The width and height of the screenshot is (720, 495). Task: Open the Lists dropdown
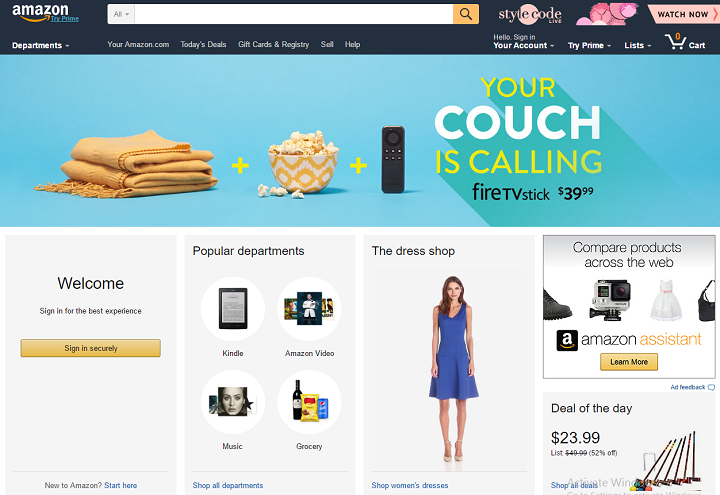[x=638, y=45]
